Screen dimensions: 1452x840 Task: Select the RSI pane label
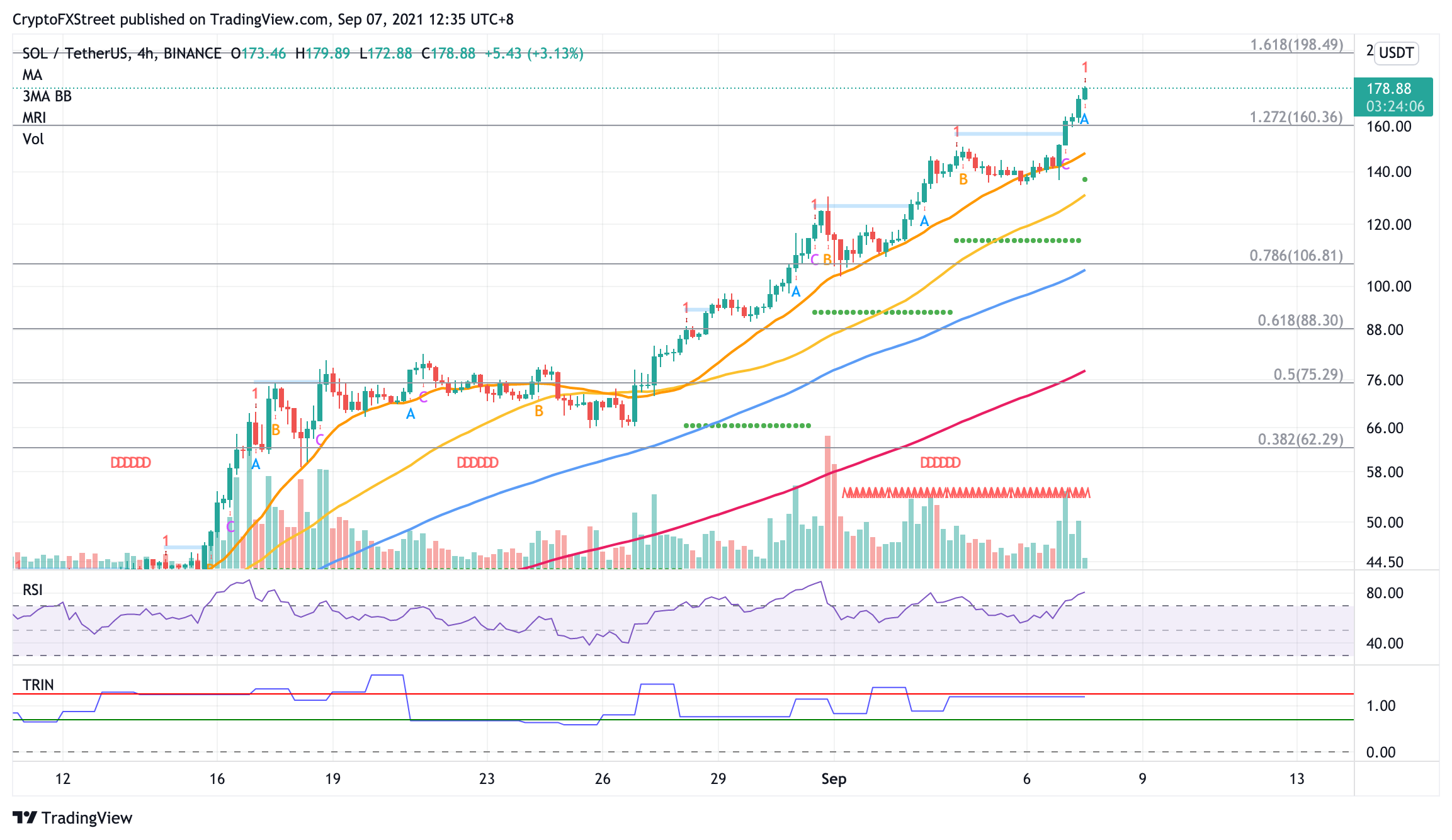pos(33,590)
